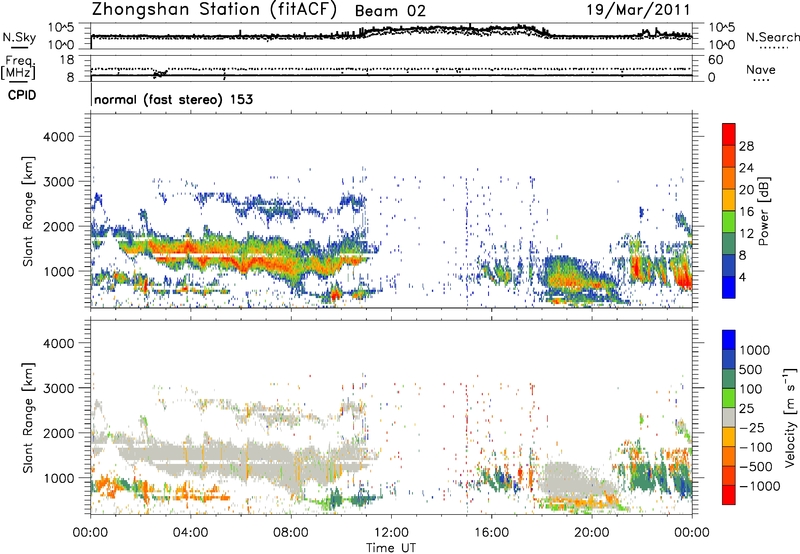The width and height of the screenshot is (800, 554).
Task: Click the 'N.Sky' legend label
Action: [19, 37]
